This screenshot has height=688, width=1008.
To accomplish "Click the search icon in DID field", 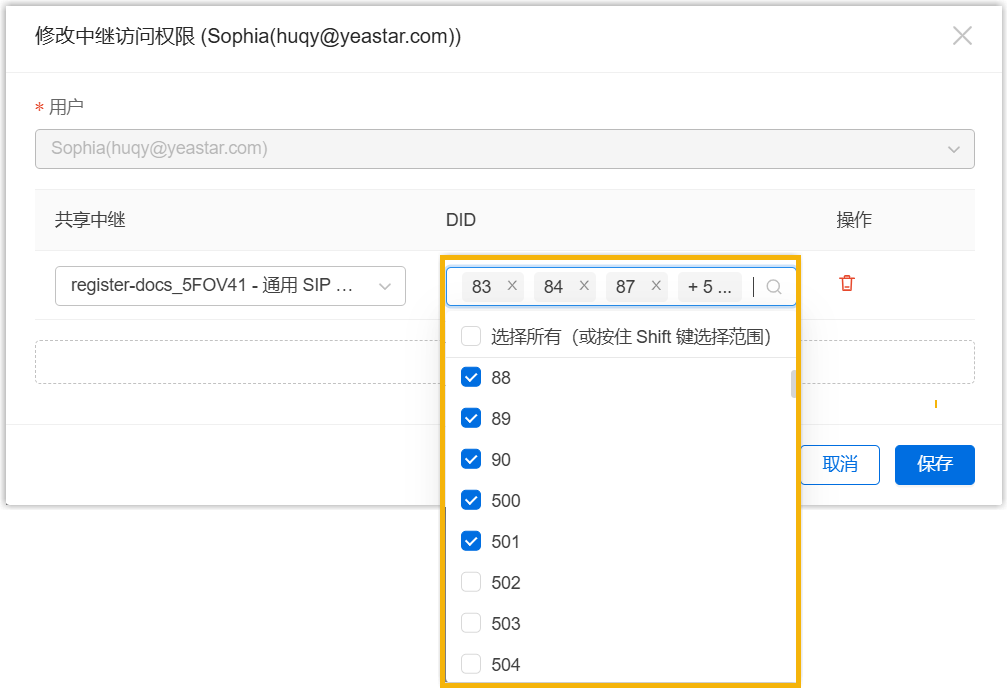I will (x=774, y=287).
